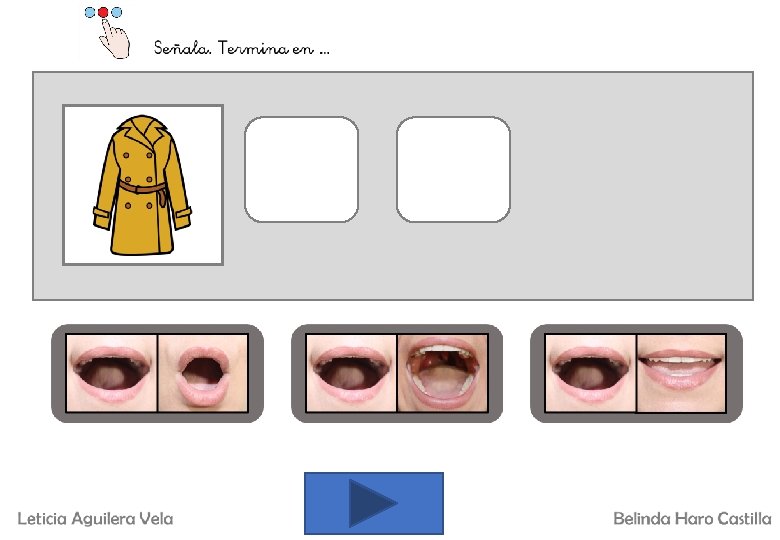Screen dimensions: 780x540
Task: Click the empty rounded box nearest the coat
Action: pos(301,170)
